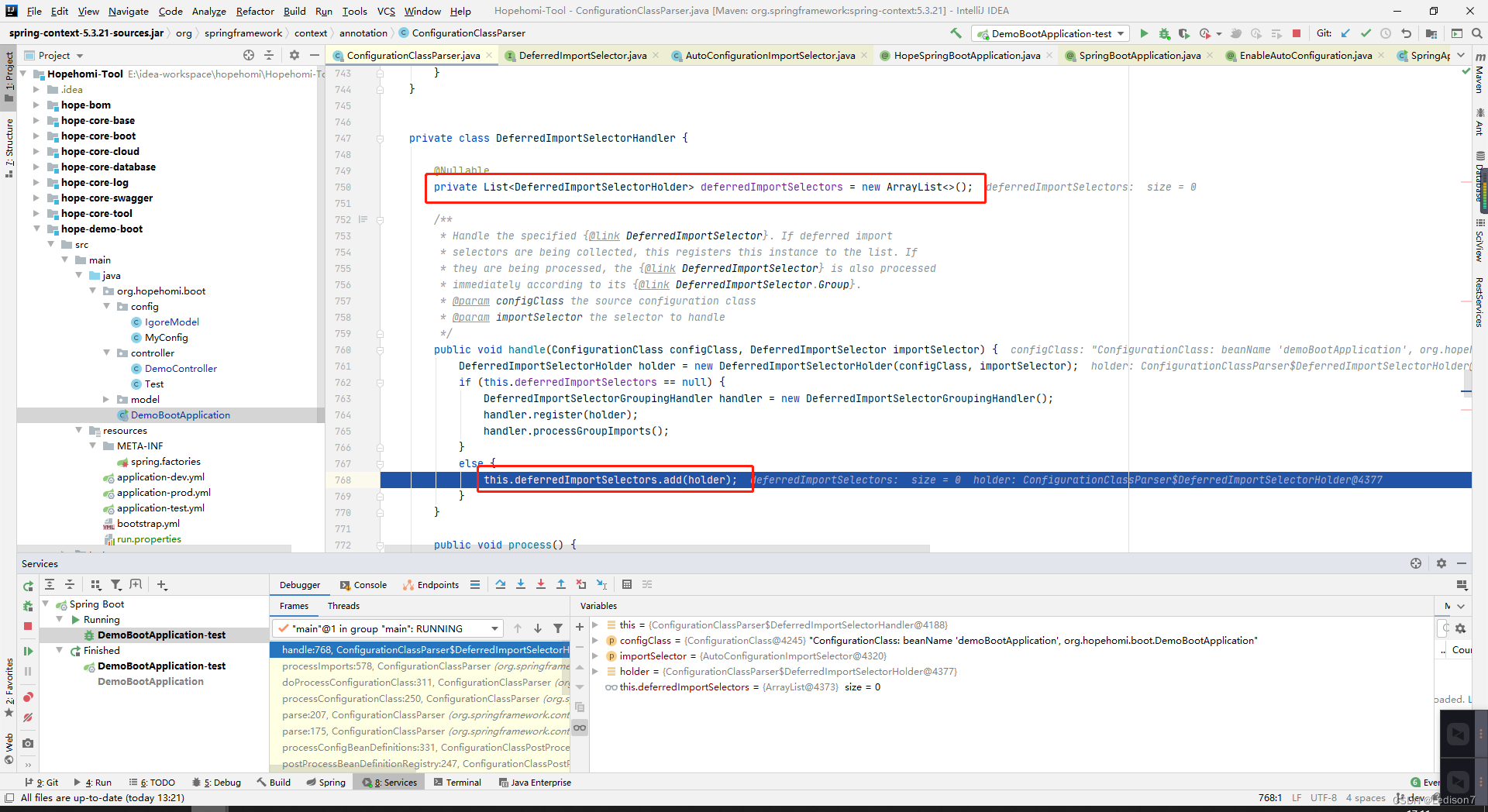Open Evaluate Expression calculator icon
The width and height of the screenshot is (1488, 812).
(x=627, y=584)
